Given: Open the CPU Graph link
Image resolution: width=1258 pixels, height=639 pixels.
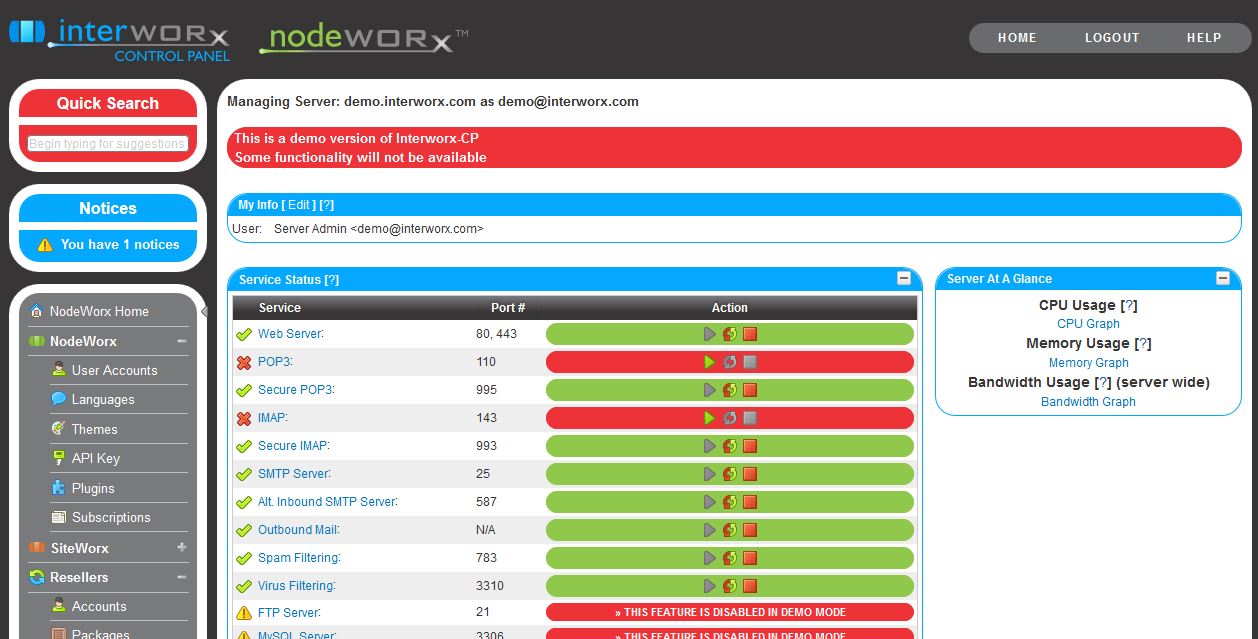Looking at the screenshot, I should pos(1088,324).
